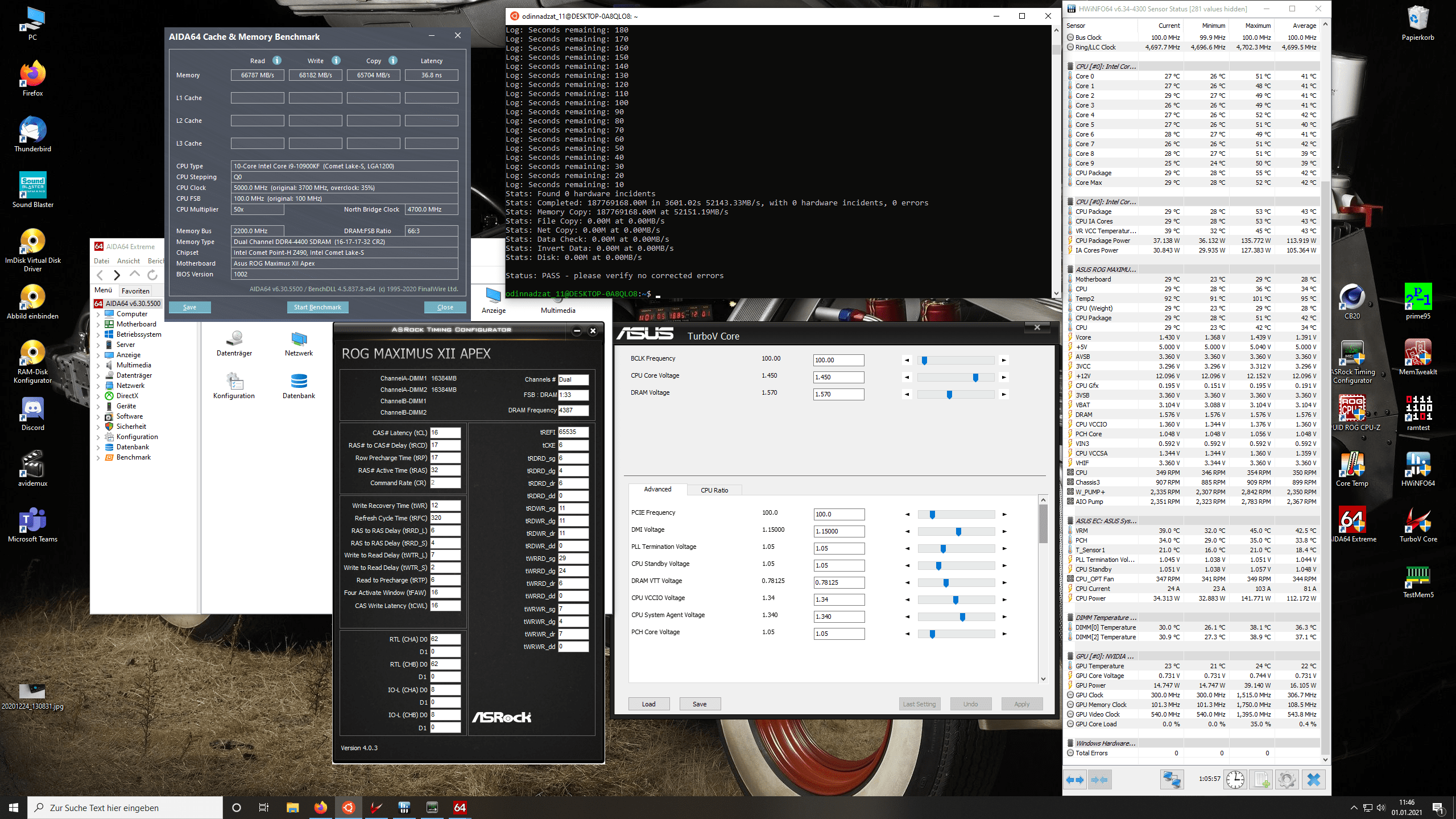Viewport: 1456px width, 819px height.
Task: Click the Ubuntu terminal taskbar icon
Action: [x=349, y=807]
